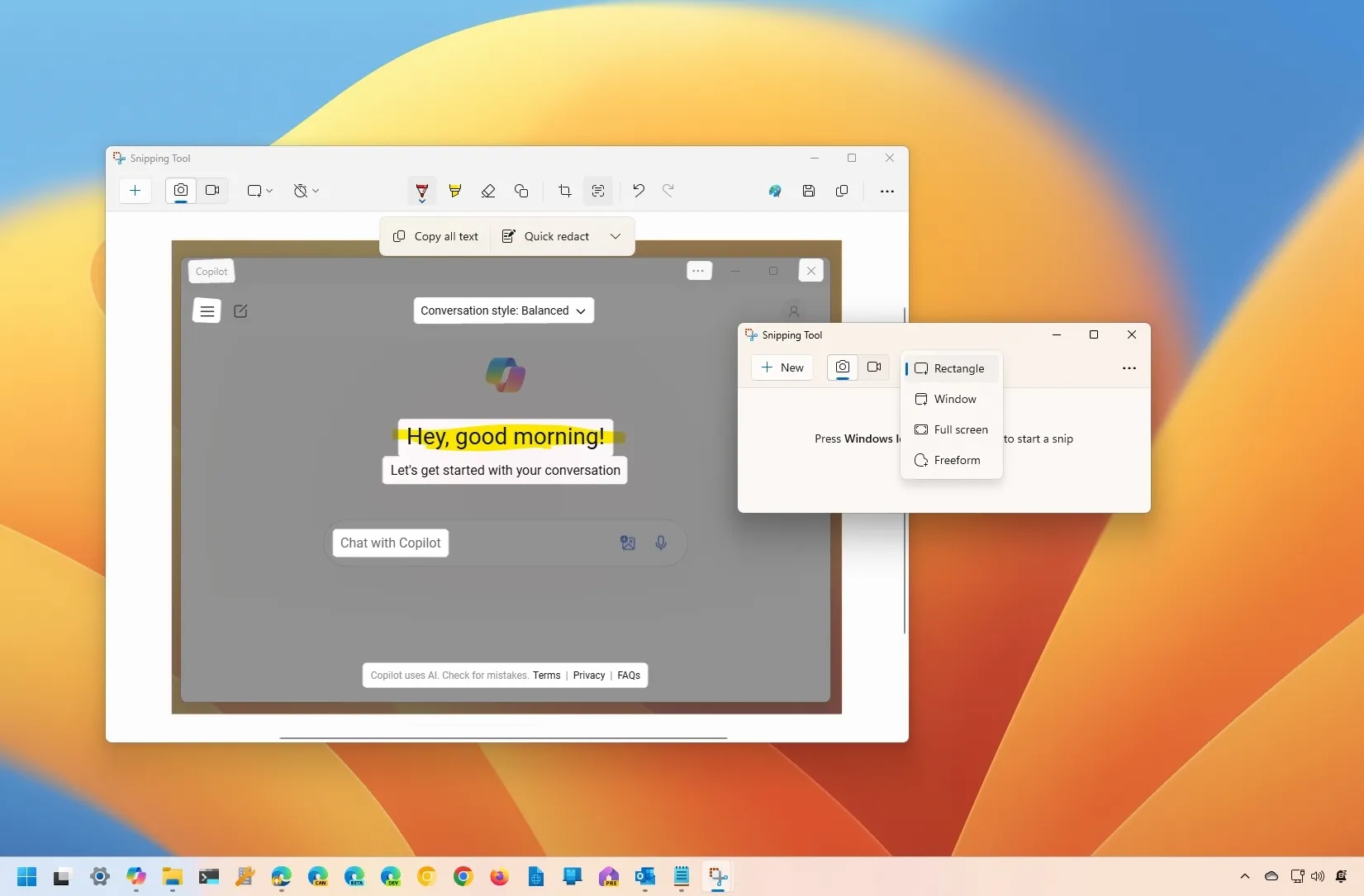
Task: Open the Shapes annotation tool
Action: [x=521, y=191]
